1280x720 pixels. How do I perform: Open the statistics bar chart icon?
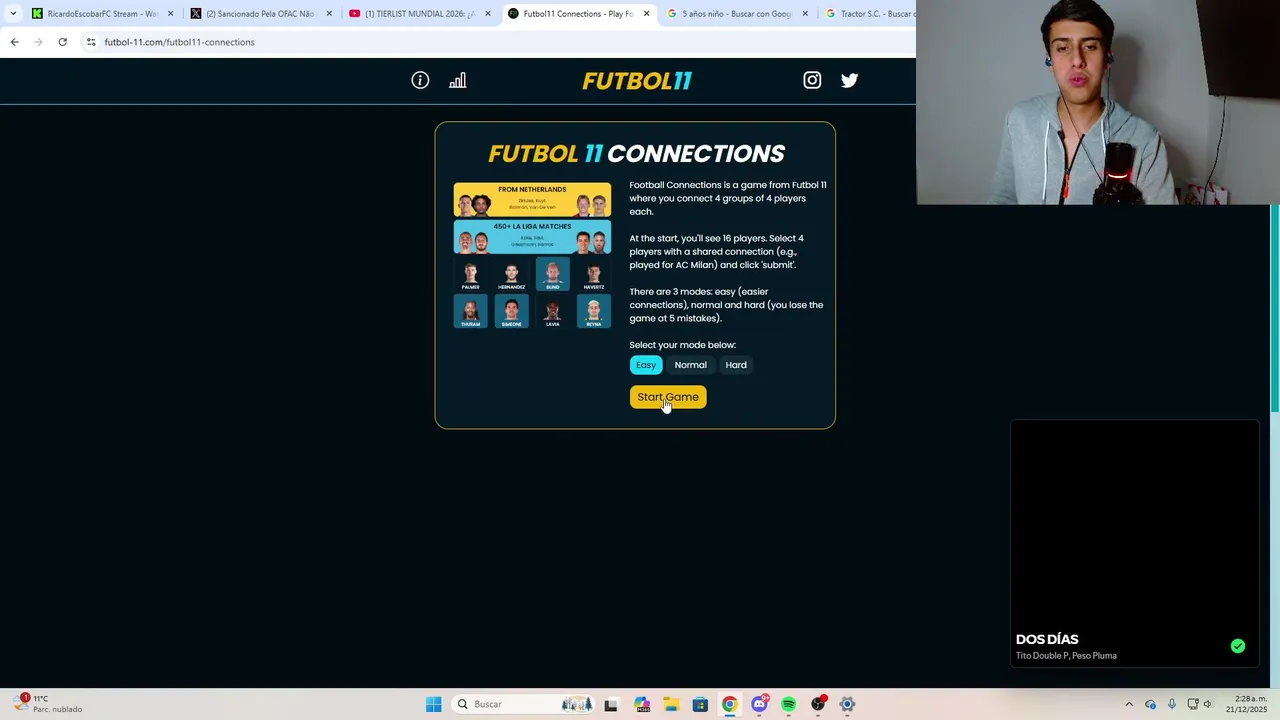coord(458,80)
